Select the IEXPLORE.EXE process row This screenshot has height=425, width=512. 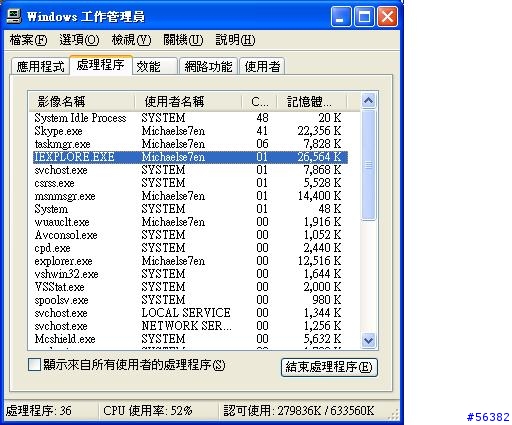click(x=190, y=157)
